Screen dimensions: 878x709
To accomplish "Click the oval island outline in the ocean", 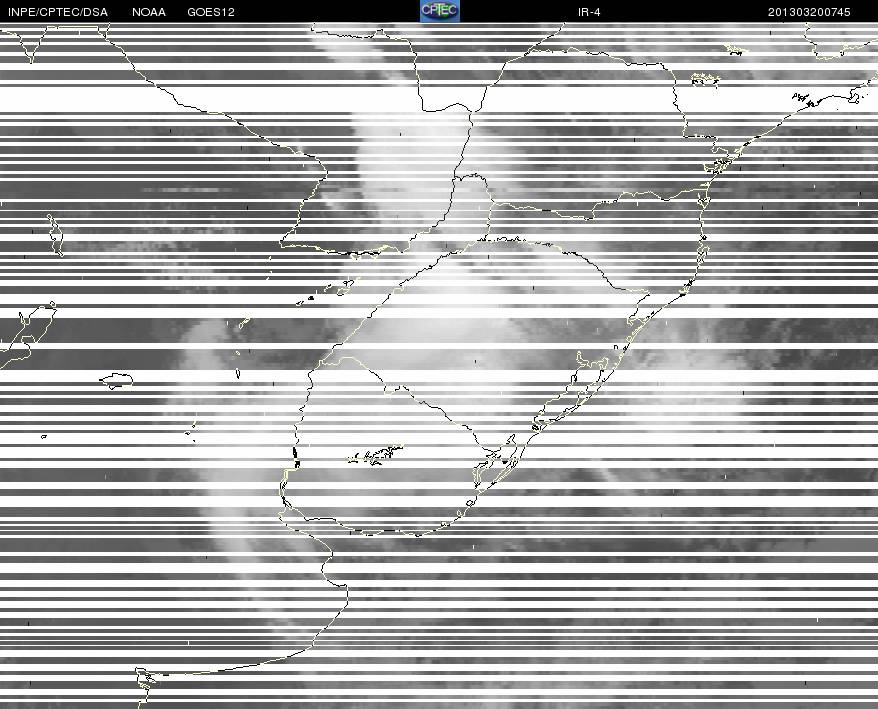I will pyautogui.click(x=116, y=381).
